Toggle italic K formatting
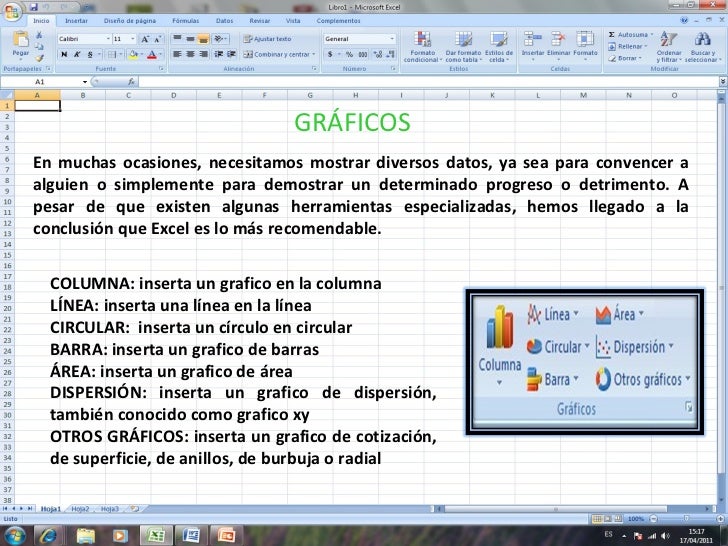The height and width of the screenshot is (546, 728). (x=77, y=54)
